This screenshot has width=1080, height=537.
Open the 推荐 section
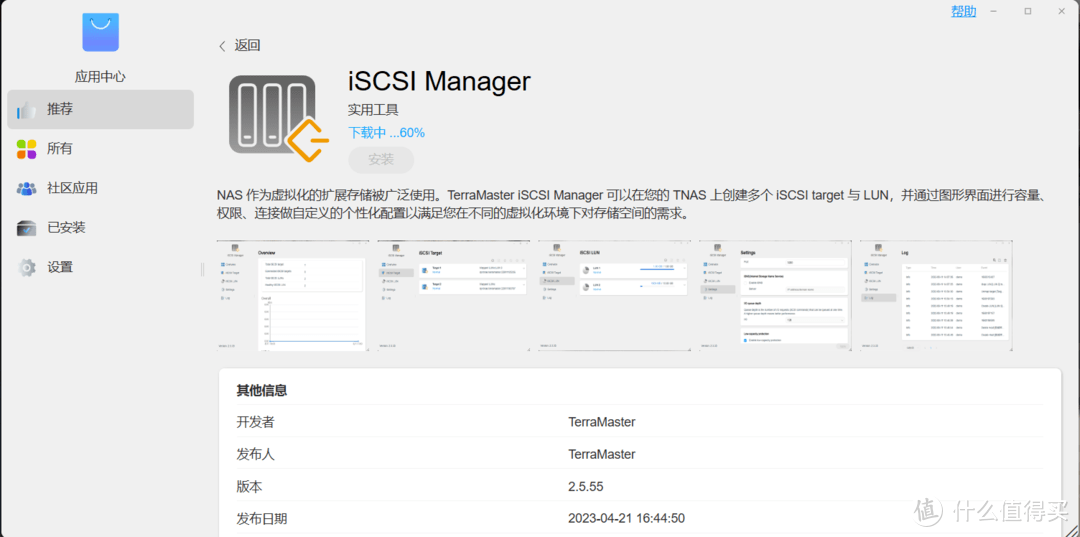coord(101,109)
